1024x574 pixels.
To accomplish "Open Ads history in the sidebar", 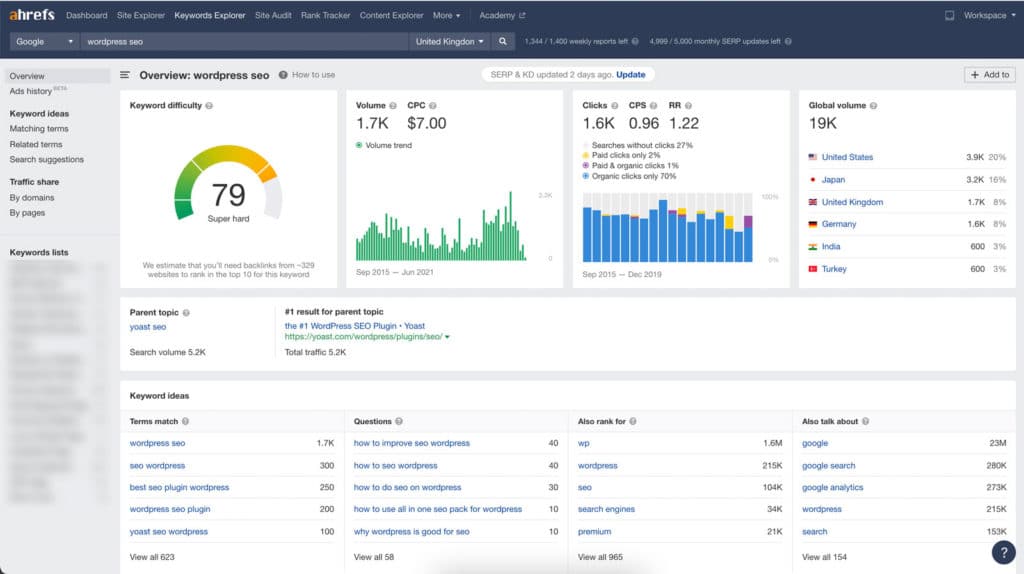I will pos(31,91).
